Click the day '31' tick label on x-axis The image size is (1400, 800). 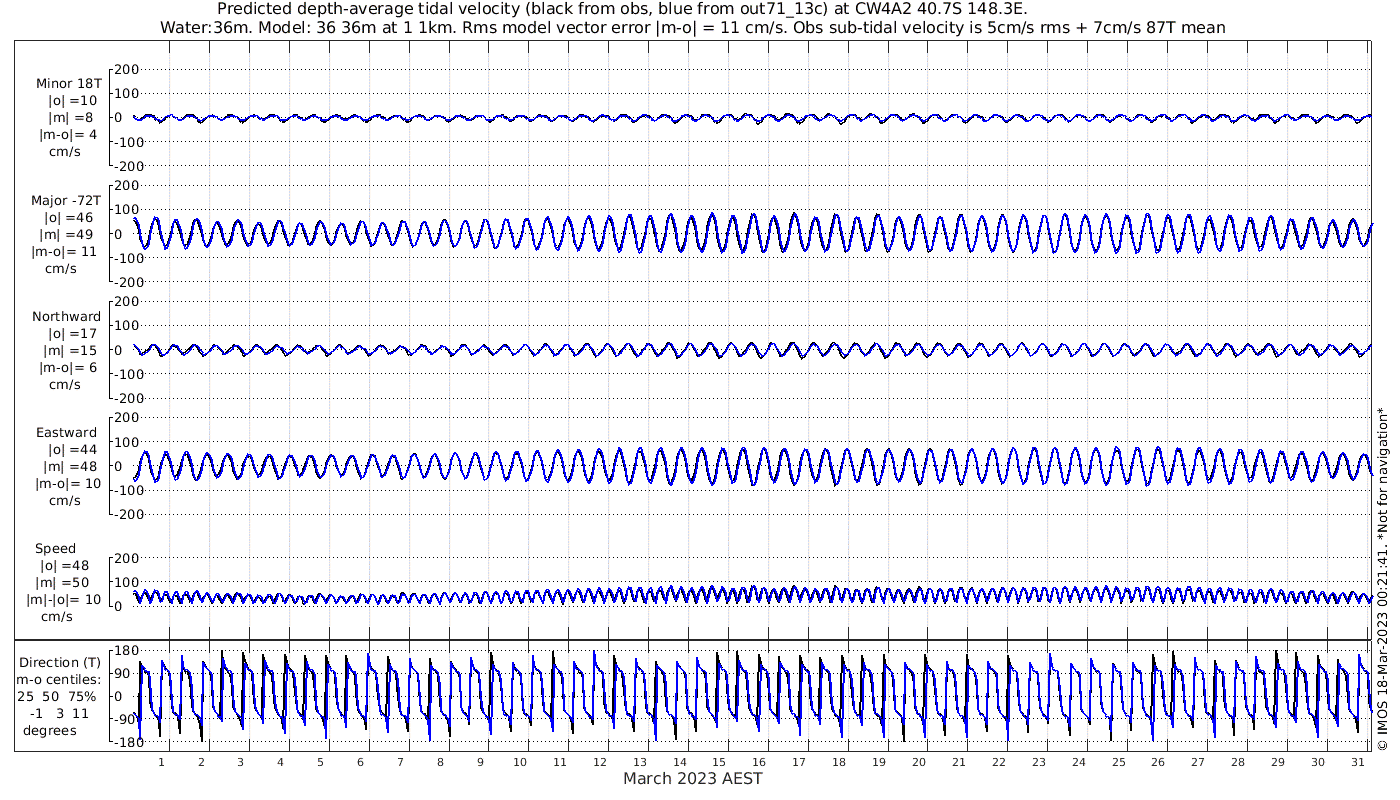point(1358,762)
